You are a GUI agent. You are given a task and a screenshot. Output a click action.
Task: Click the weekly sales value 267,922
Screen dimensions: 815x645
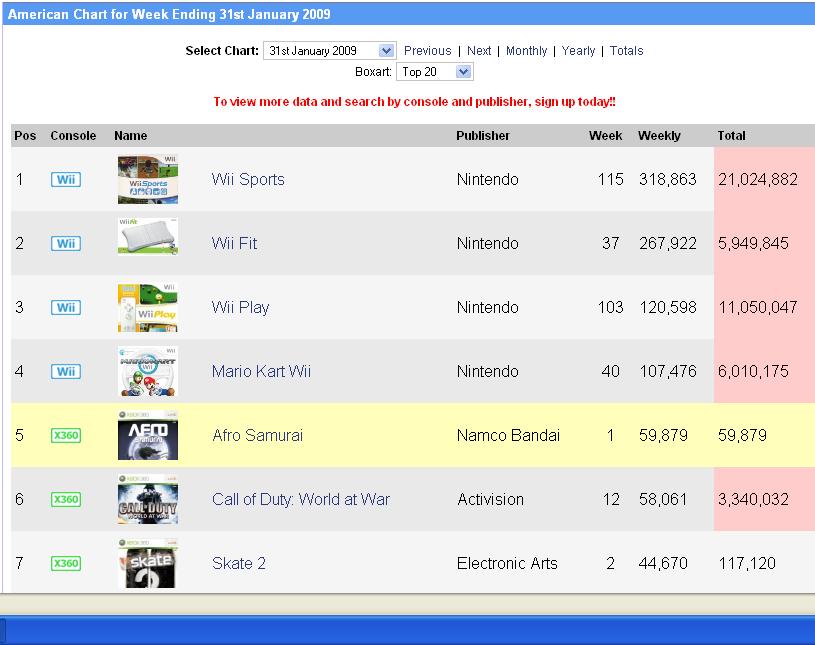pyautogui.click(x=667, y=243)
